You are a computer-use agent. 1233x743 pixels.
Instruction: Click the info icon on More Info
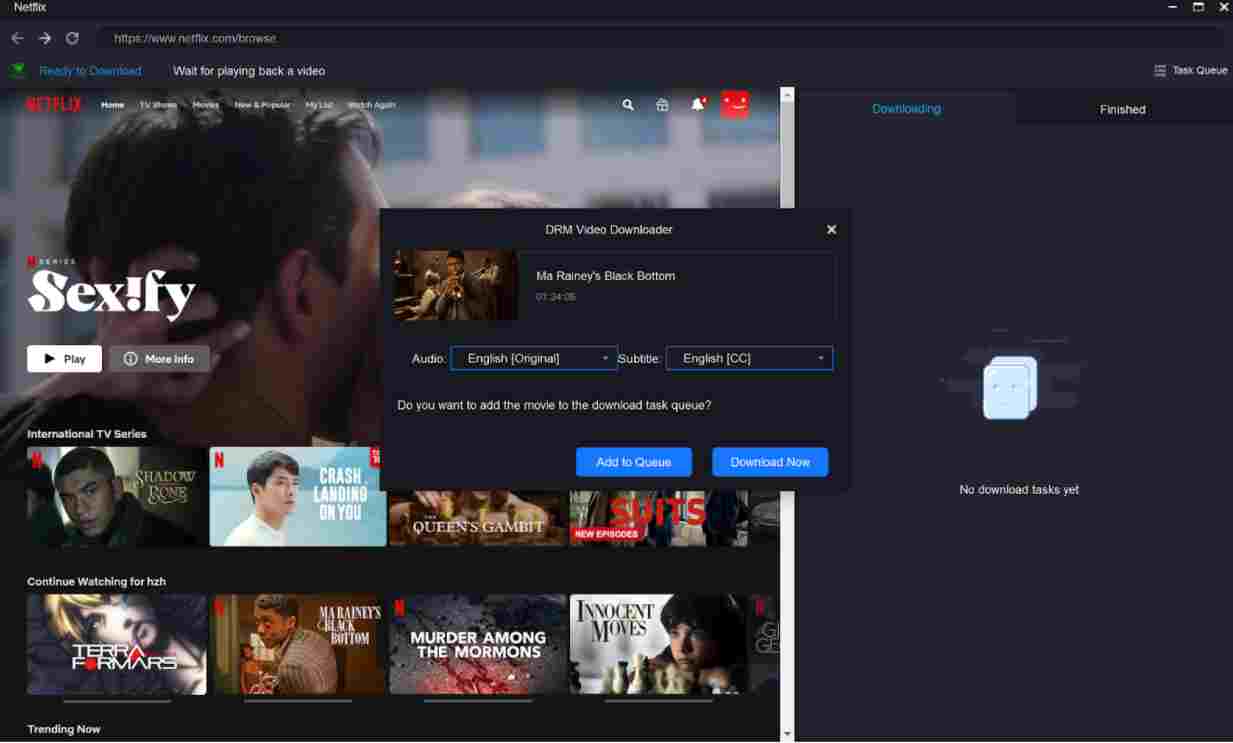[x=130, y=359]
